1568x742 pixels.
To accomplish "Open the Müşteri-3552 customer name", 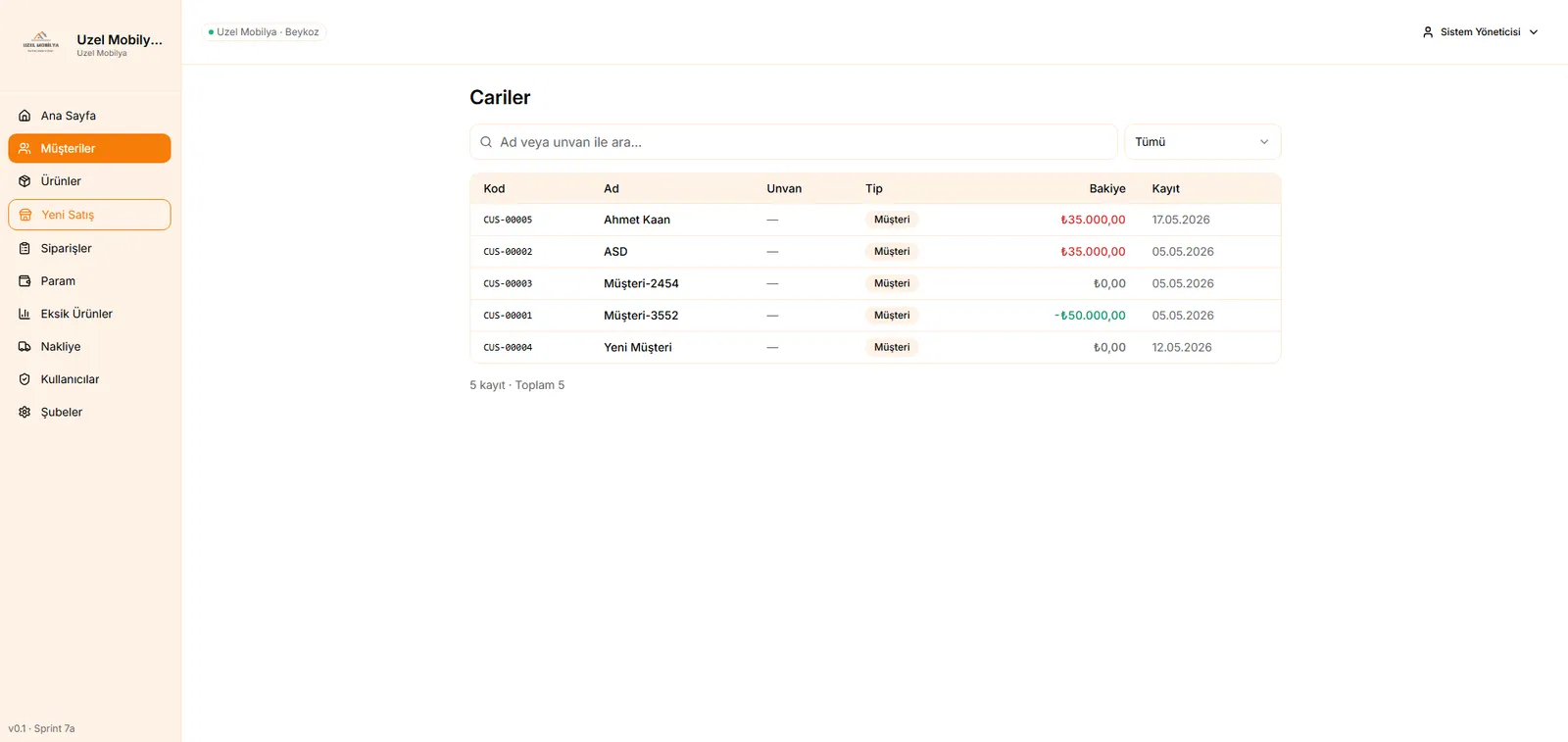I will point(641,316).
